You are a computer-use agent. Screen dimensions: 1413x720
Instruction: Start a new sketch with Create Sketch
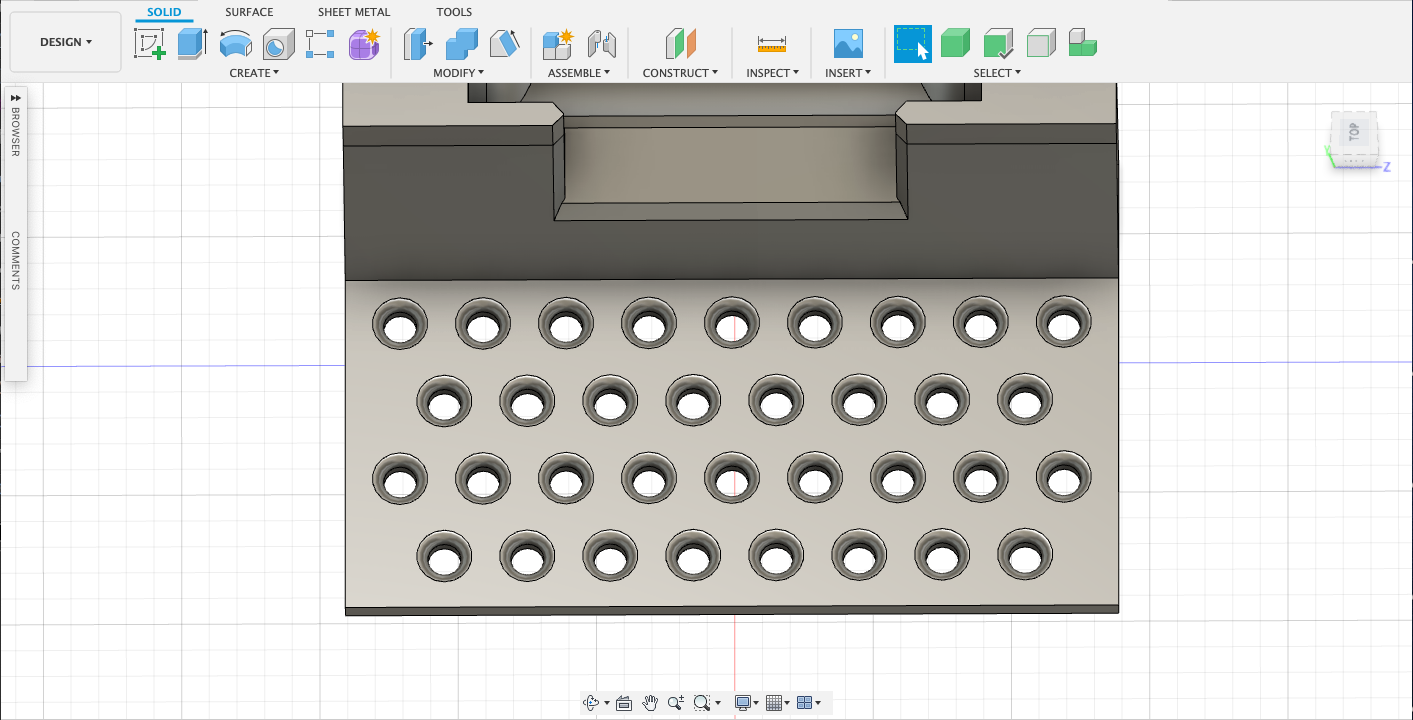coord(149,44)
